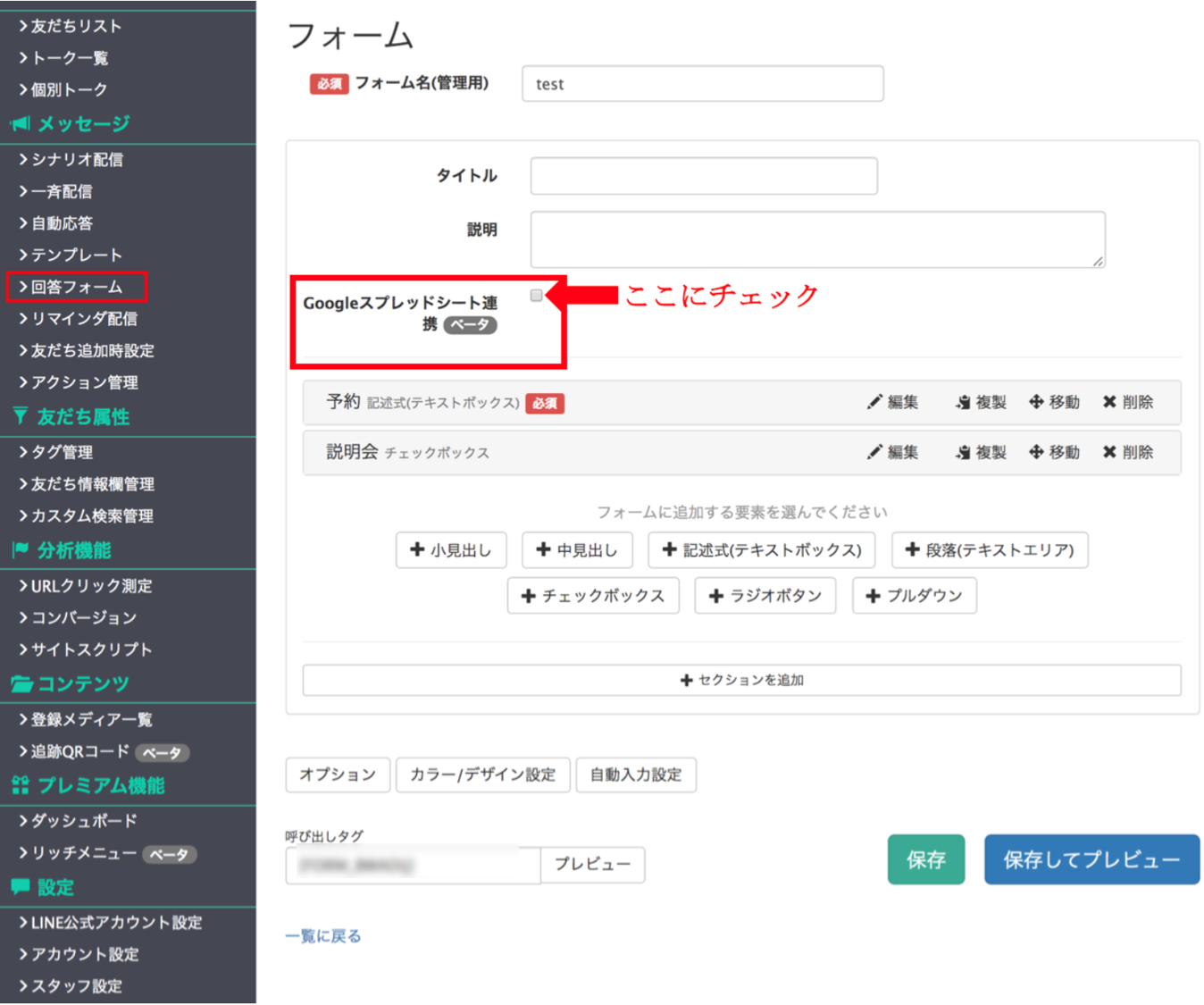The width and height of the screenshot is (1204, 1005).
Task: Open 一斉配信 in sidebar
Action: point(62,191)
